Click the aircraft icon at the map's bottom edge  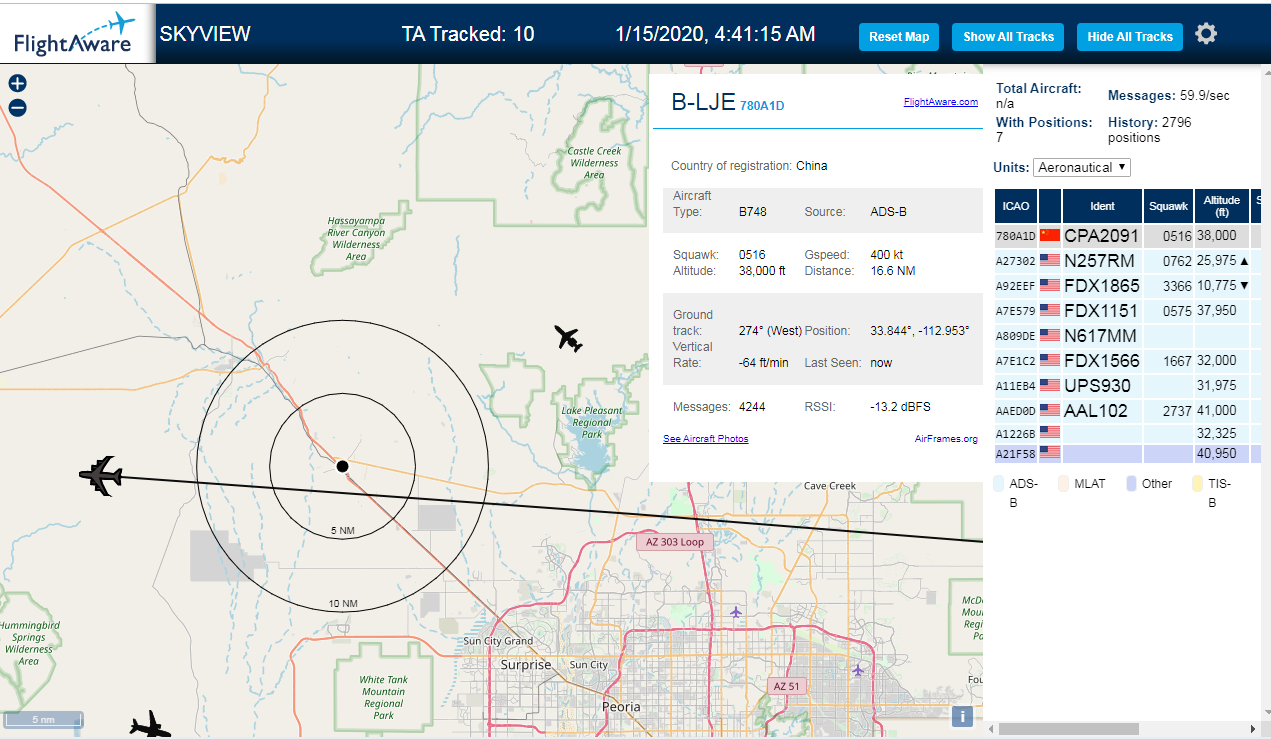coord(150,725)
